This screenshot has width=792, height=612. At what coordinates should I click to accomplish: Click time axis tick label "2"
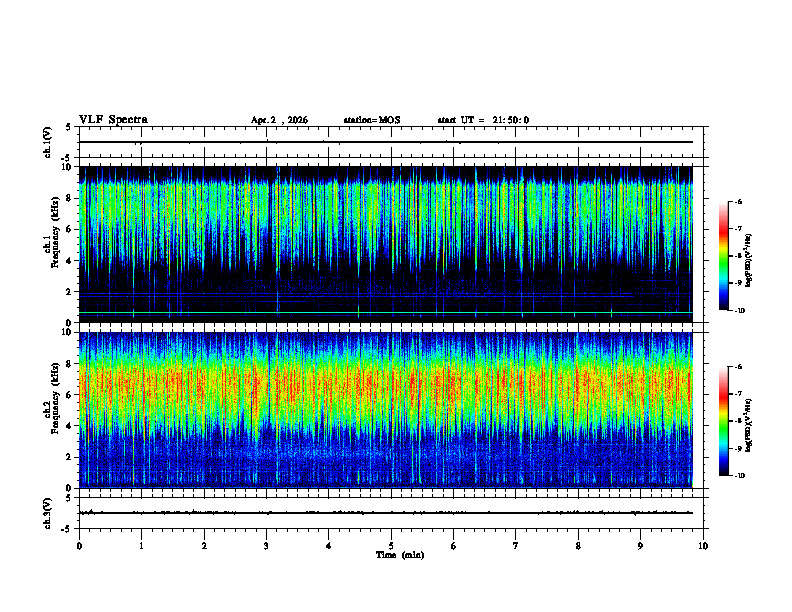pos(204,546)
